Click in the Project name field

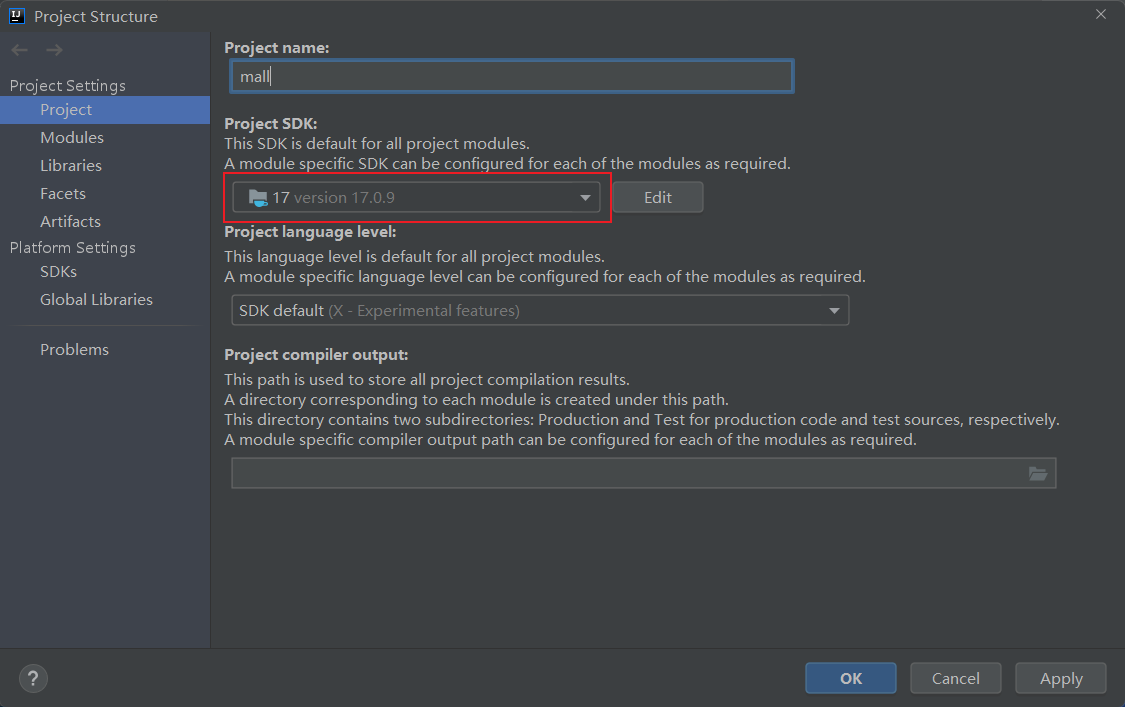(510, 77)
